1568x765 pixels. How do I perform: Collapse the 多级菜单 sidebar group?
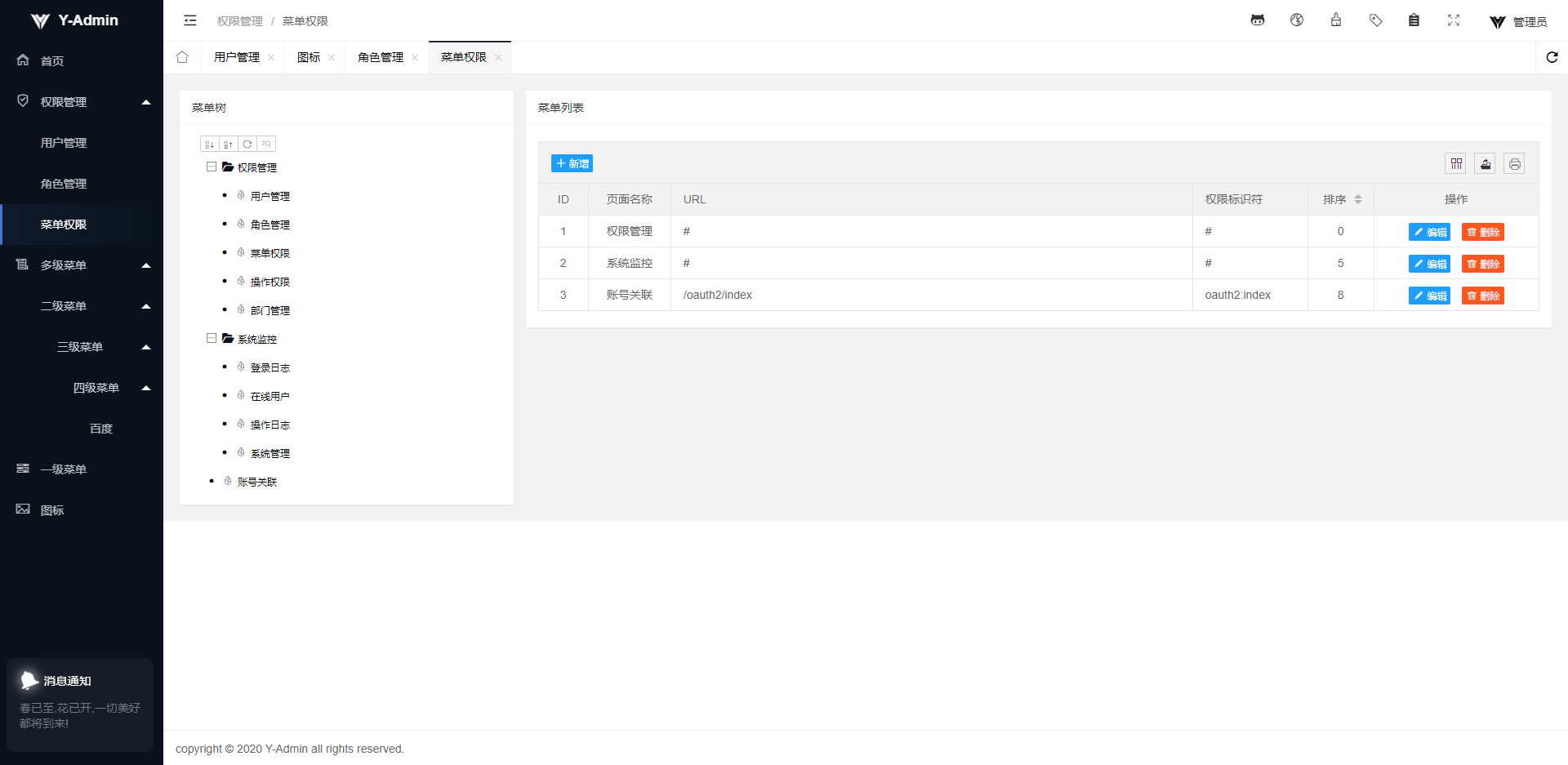146,265
